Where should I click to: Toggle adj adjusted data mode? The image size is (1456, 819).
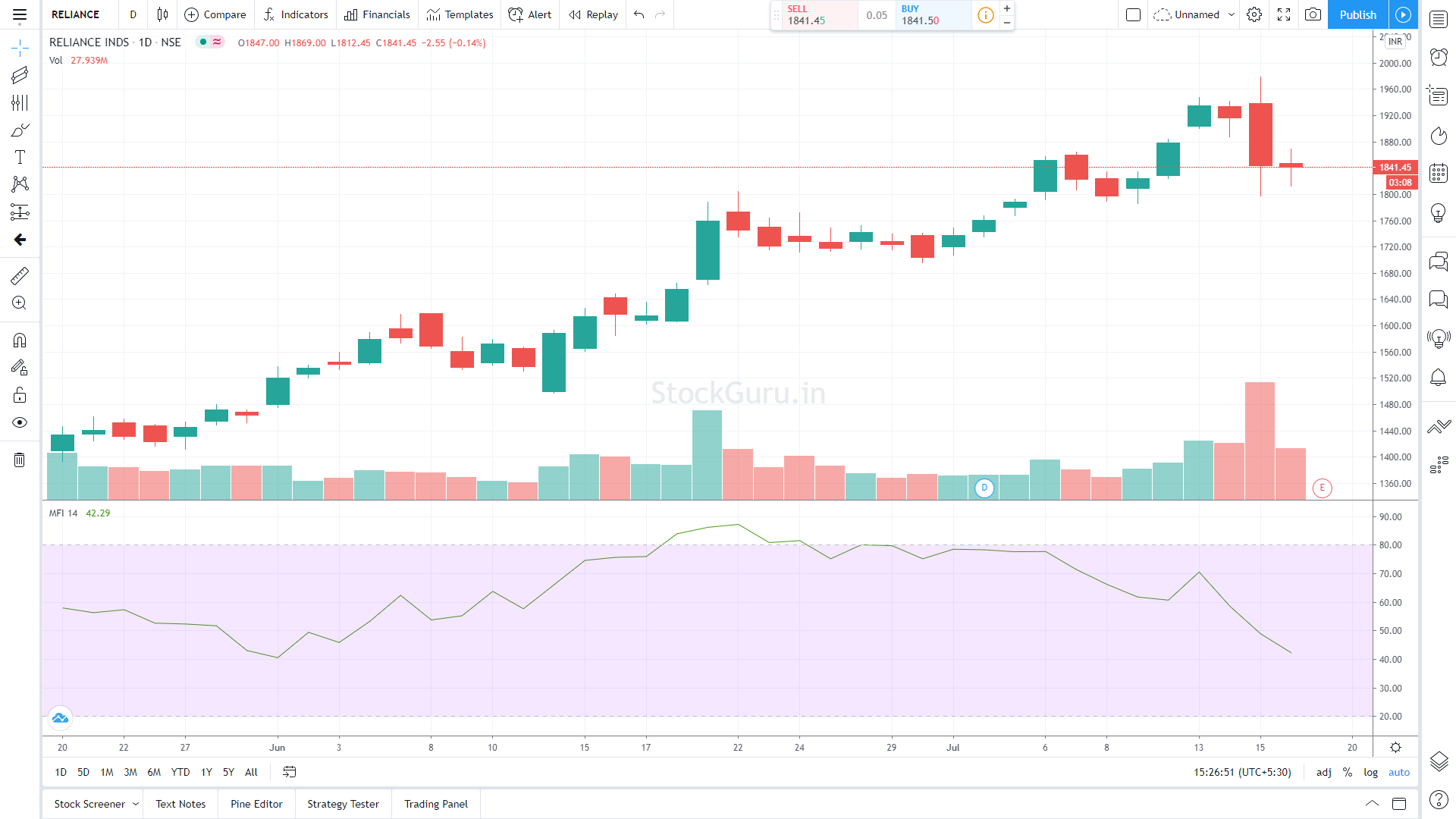click(x=1323, y=772)
